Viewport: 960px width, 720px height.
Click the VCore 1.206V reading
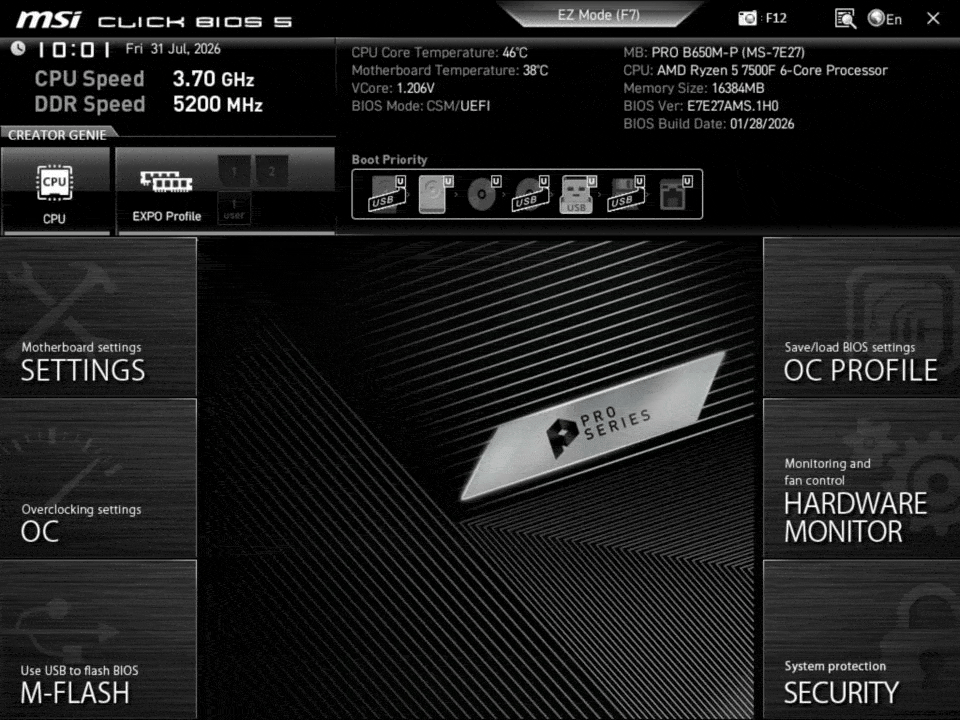click(x=393, y=88)
